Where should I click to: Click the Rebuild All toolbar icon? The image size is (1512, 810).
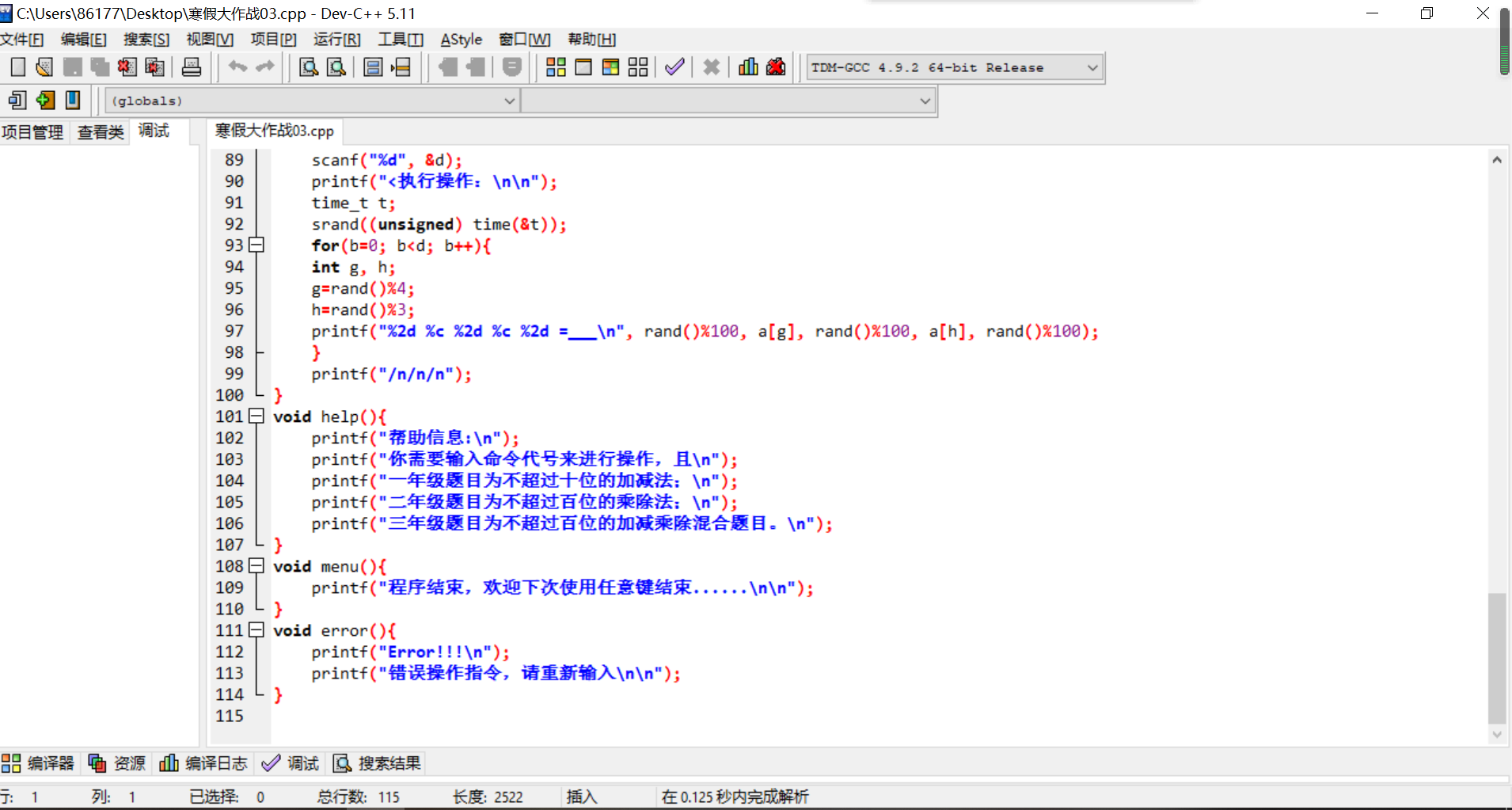pyautogui.click(x=638, y=67)
